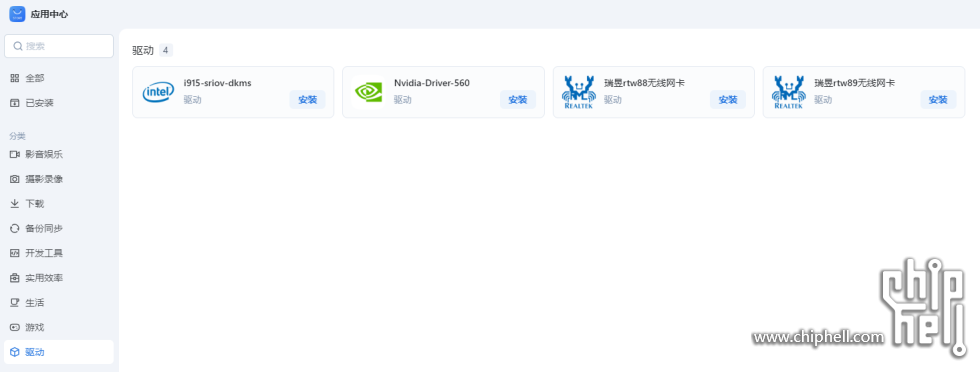Click the App Center logo icon

(x=17, y=14)
